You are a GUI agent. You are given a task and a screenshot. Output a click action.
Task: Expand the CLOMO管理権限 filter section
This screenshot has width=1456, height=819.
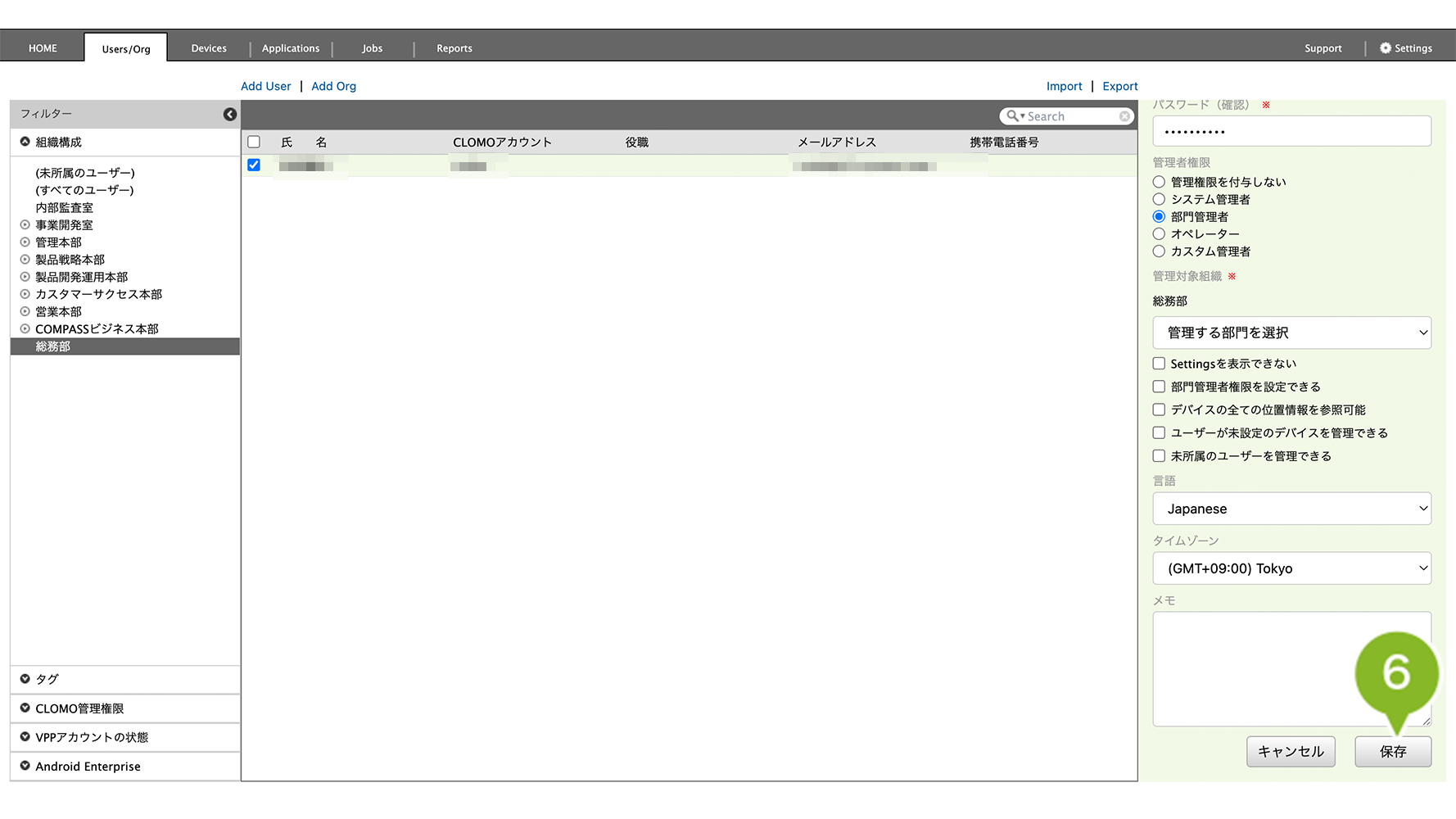[x=25, y=708]
